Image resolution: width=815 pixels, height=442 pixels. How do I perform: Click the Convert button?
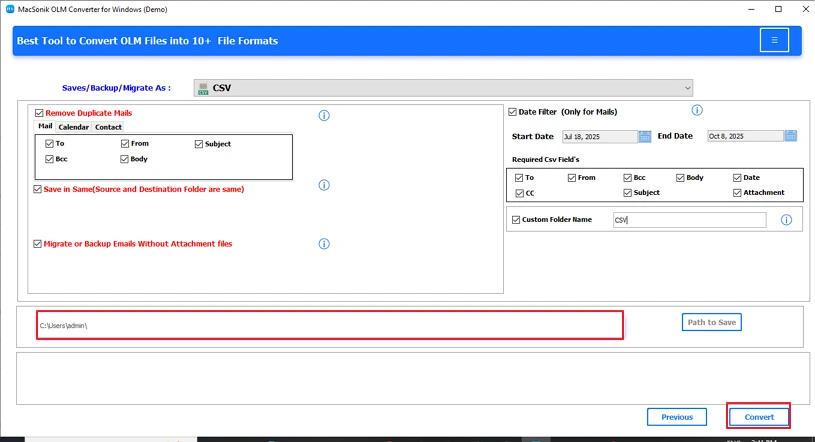click(x=759, y=417)
